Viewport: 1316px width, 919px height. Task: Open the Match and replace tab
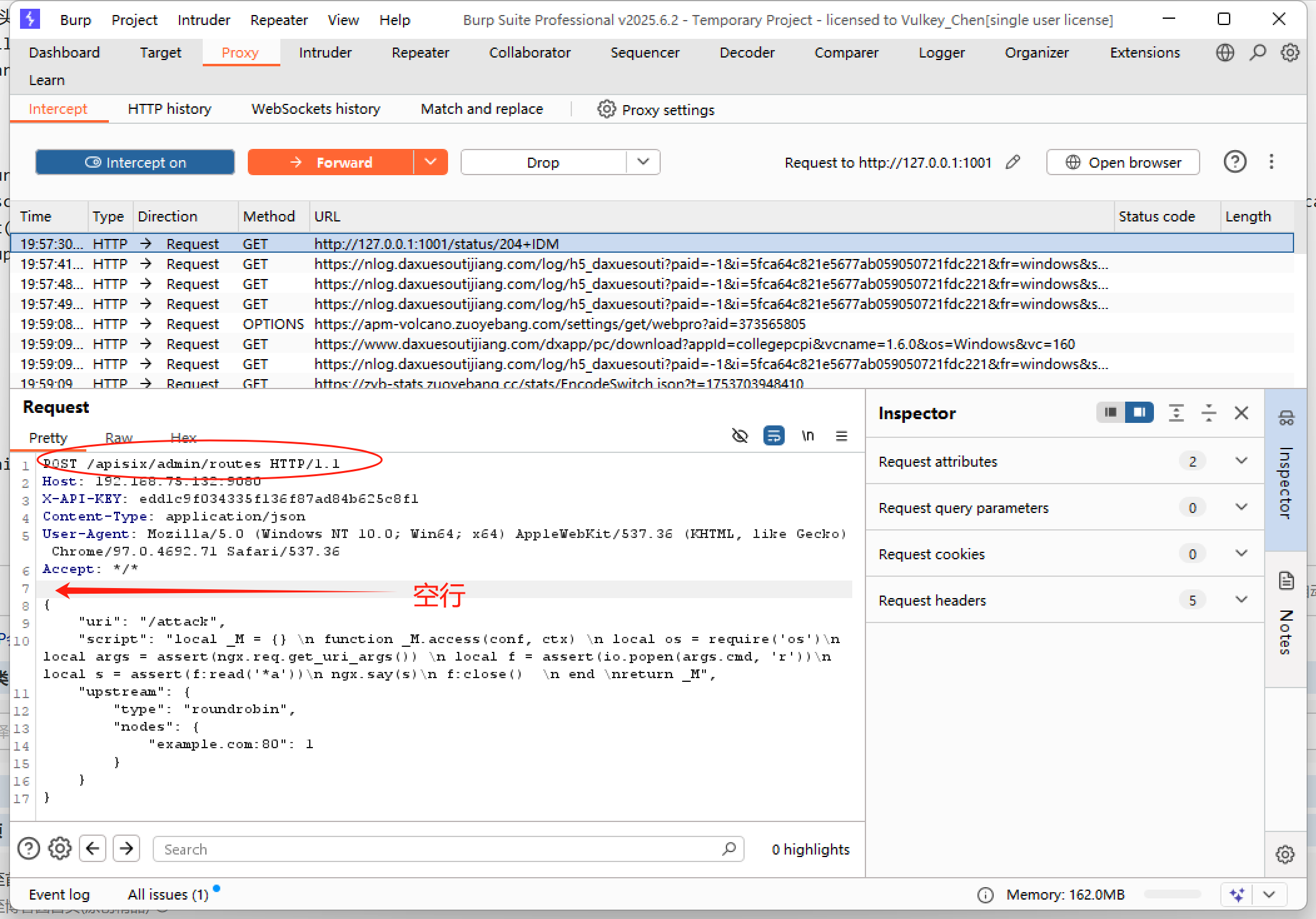482,109
